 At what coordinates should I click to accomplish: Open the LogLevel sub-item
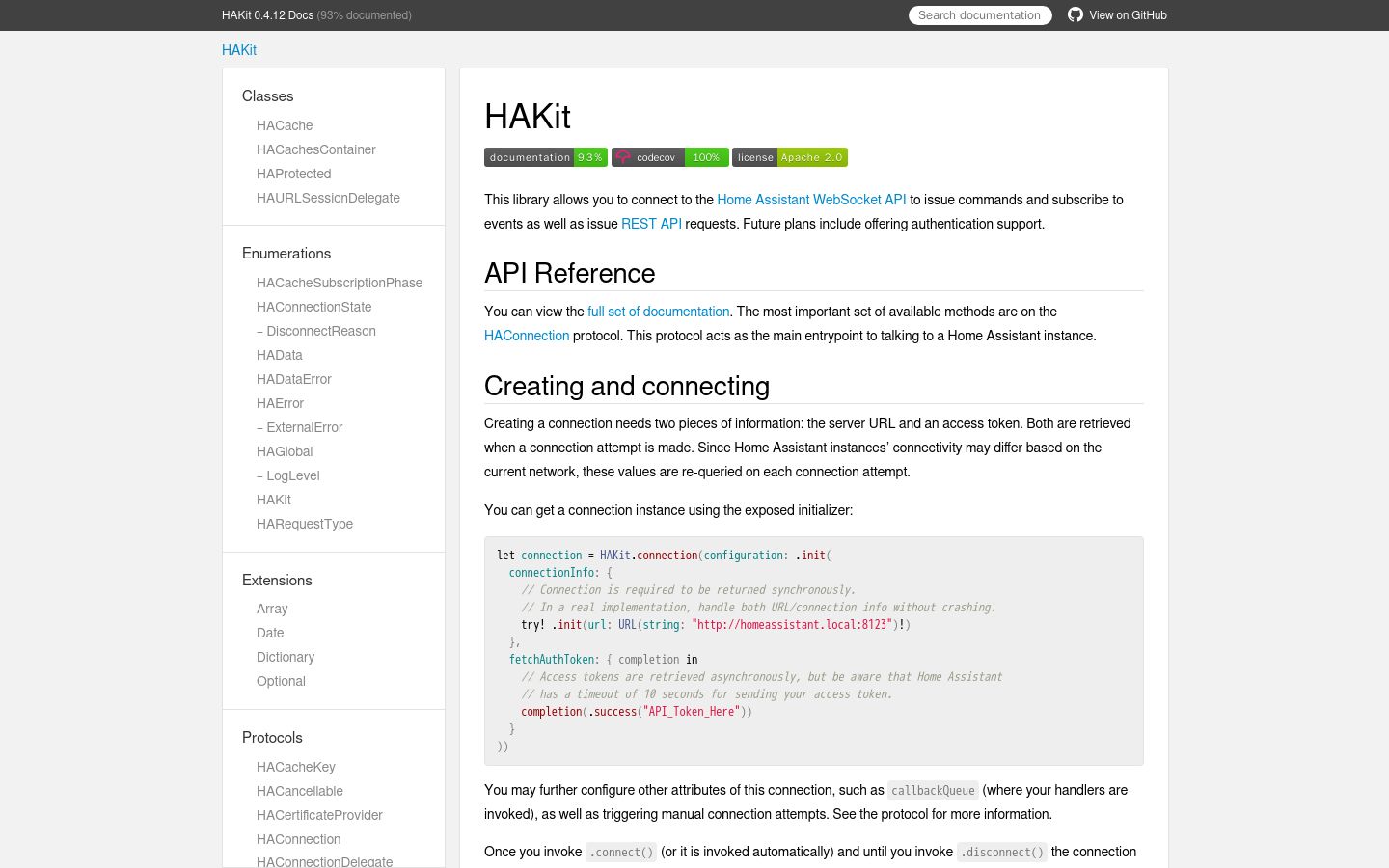288,475
